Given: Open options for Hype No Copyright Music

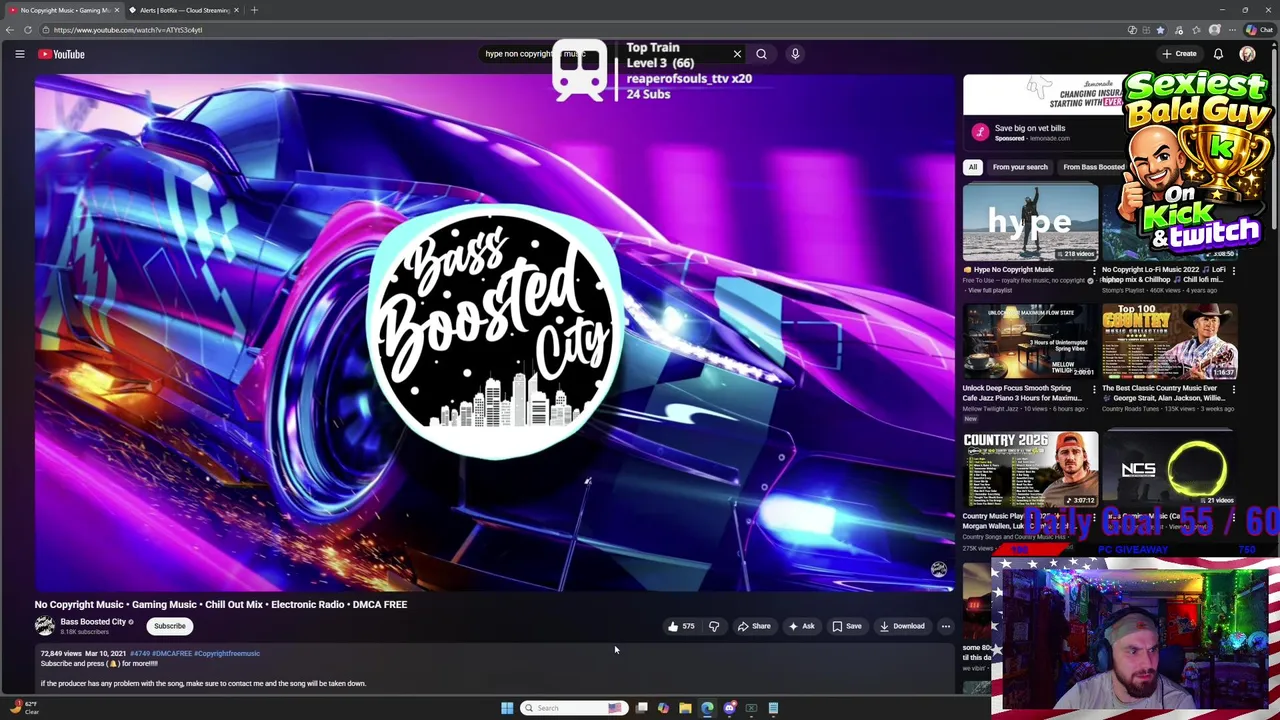Looking at the screenshot, I should pos(1093,270).
